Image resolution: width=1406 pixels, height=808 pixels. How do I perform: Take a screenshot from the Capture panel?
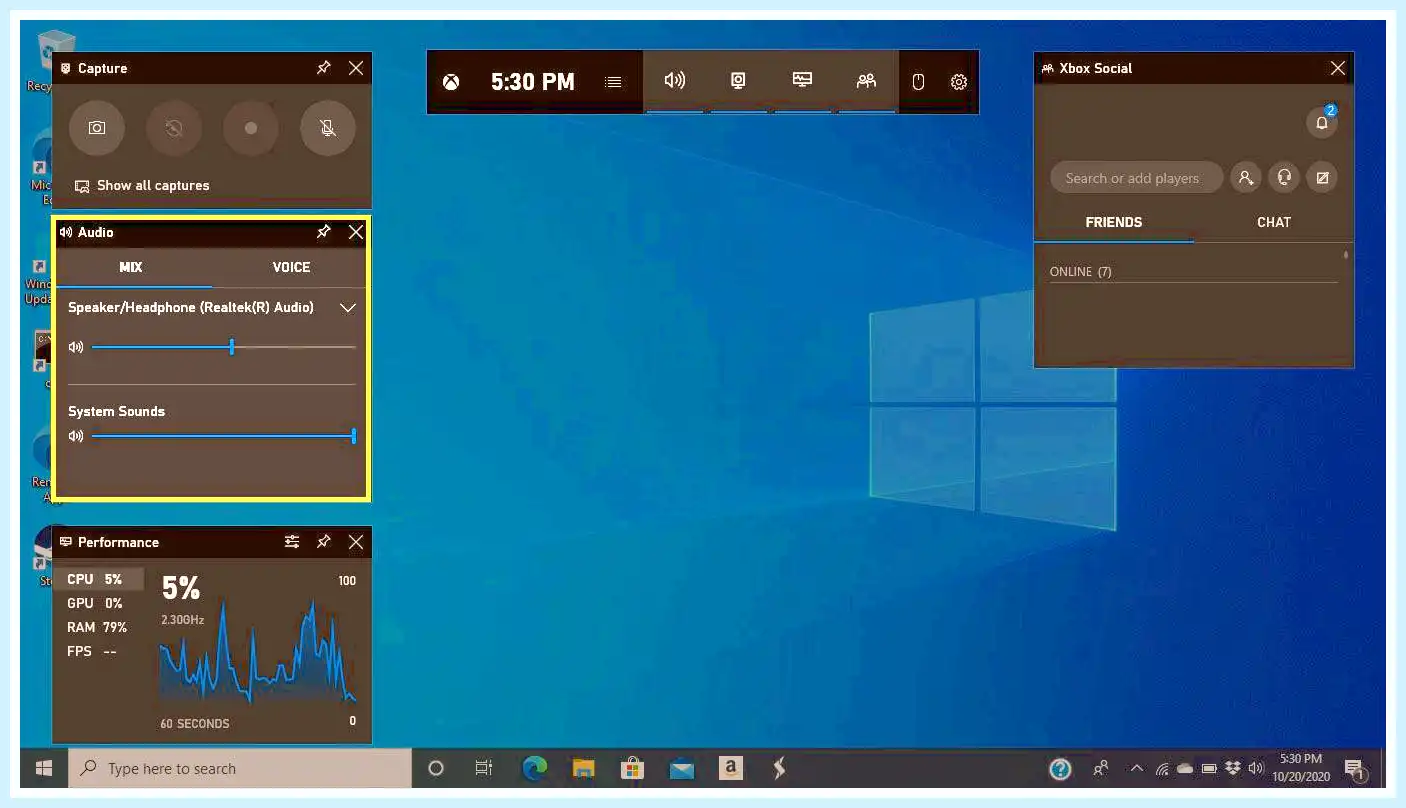point(97,128)
